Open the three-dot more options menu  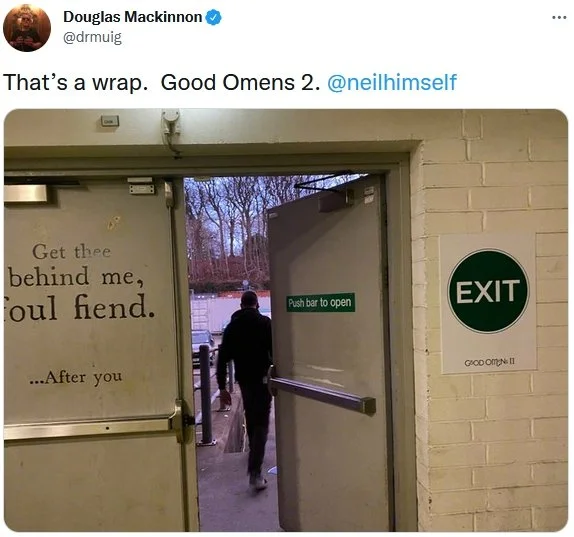click(559, 17)
